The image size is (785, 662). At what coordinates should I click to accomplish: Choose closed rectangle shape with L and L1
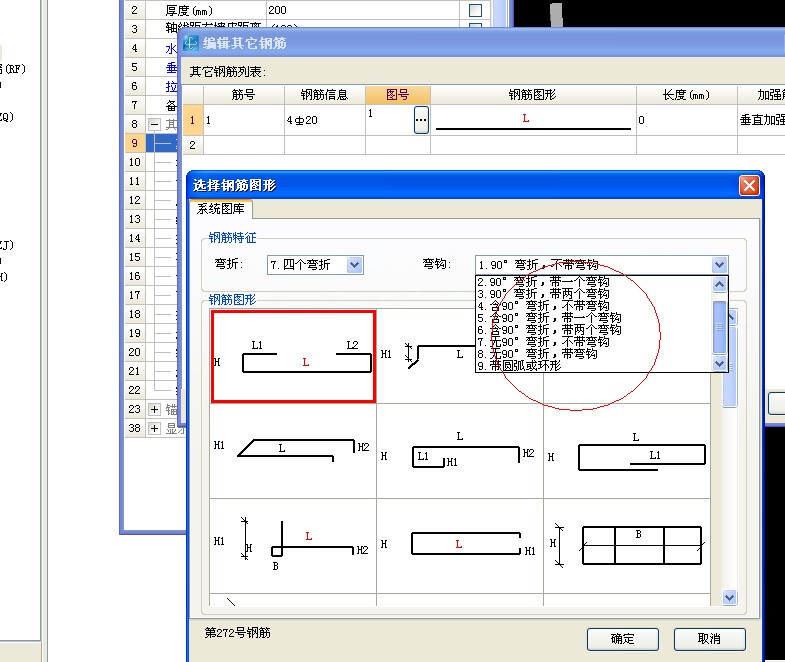click(x=627, y=451)
